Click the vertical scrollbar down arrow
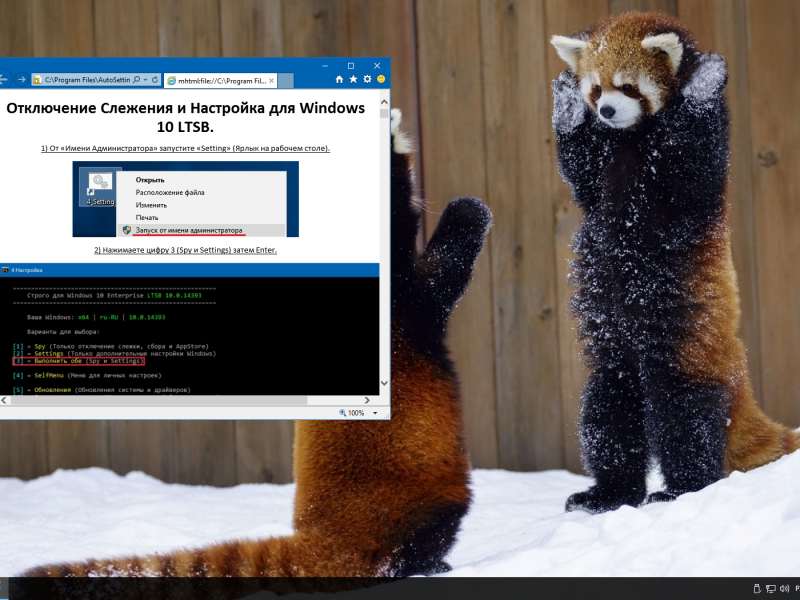 (384, 383)
